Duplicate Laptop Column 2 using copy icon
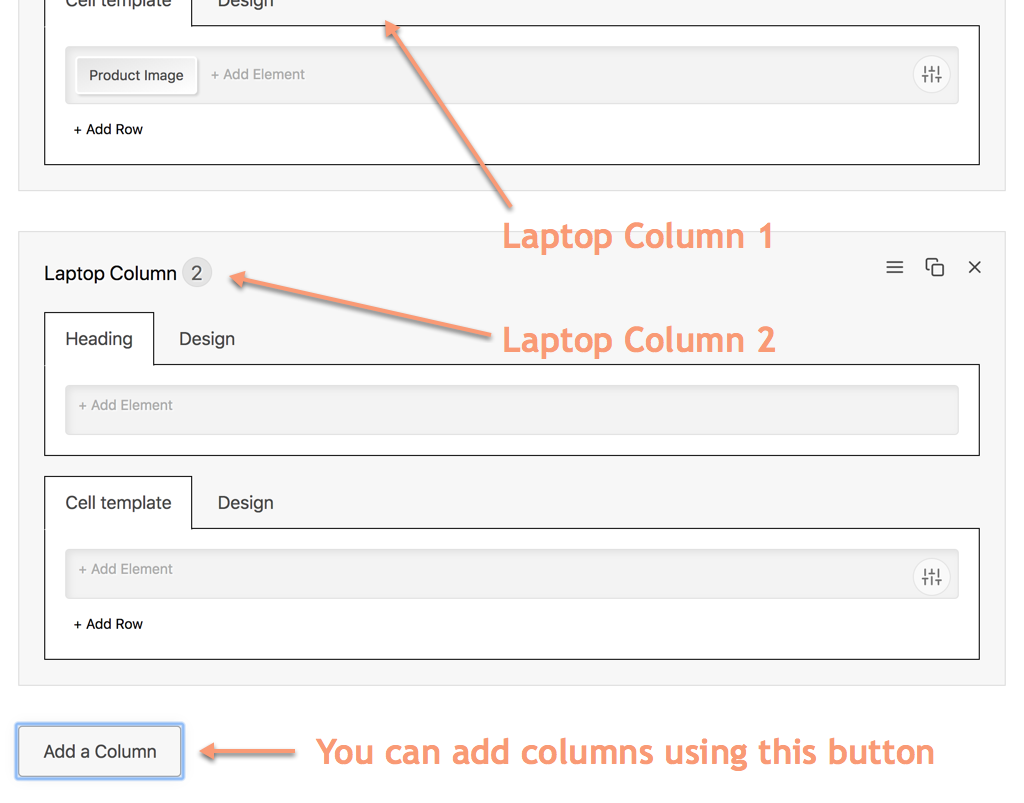This screenshot has width=1024, height=803. (935, 267)
